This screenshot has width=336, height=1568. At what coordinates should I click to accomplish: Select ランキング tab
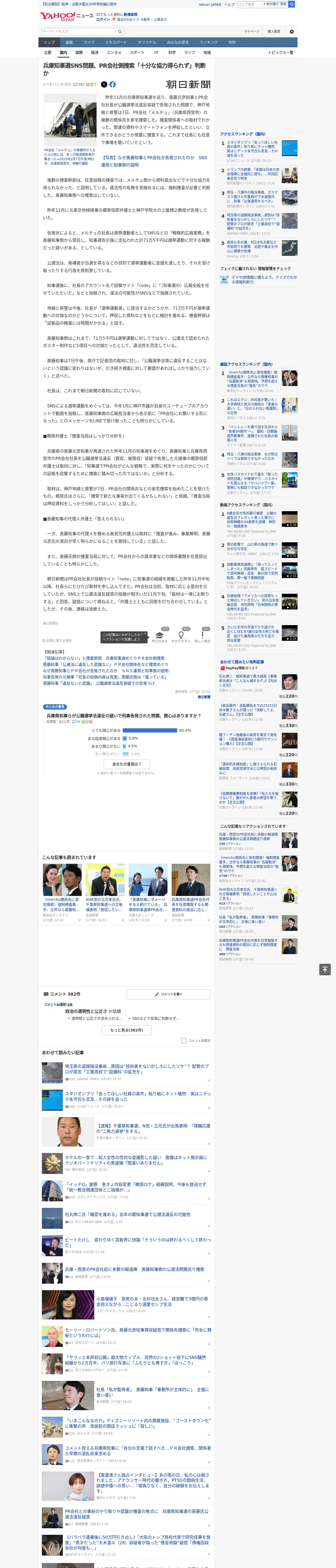[x=209, y=42]
